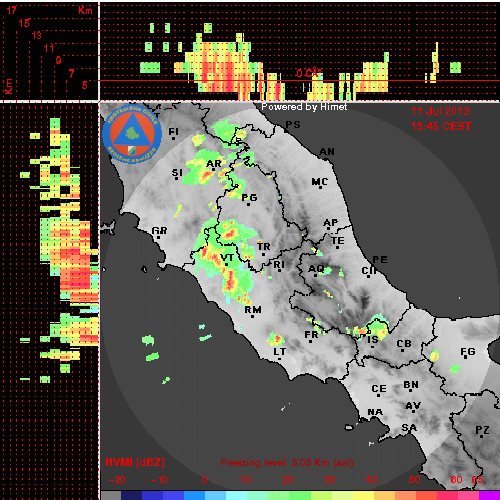Click the Protezione Civile Abruzzo logo
Viewport: 500px width, 500px height.
(132, 134)
